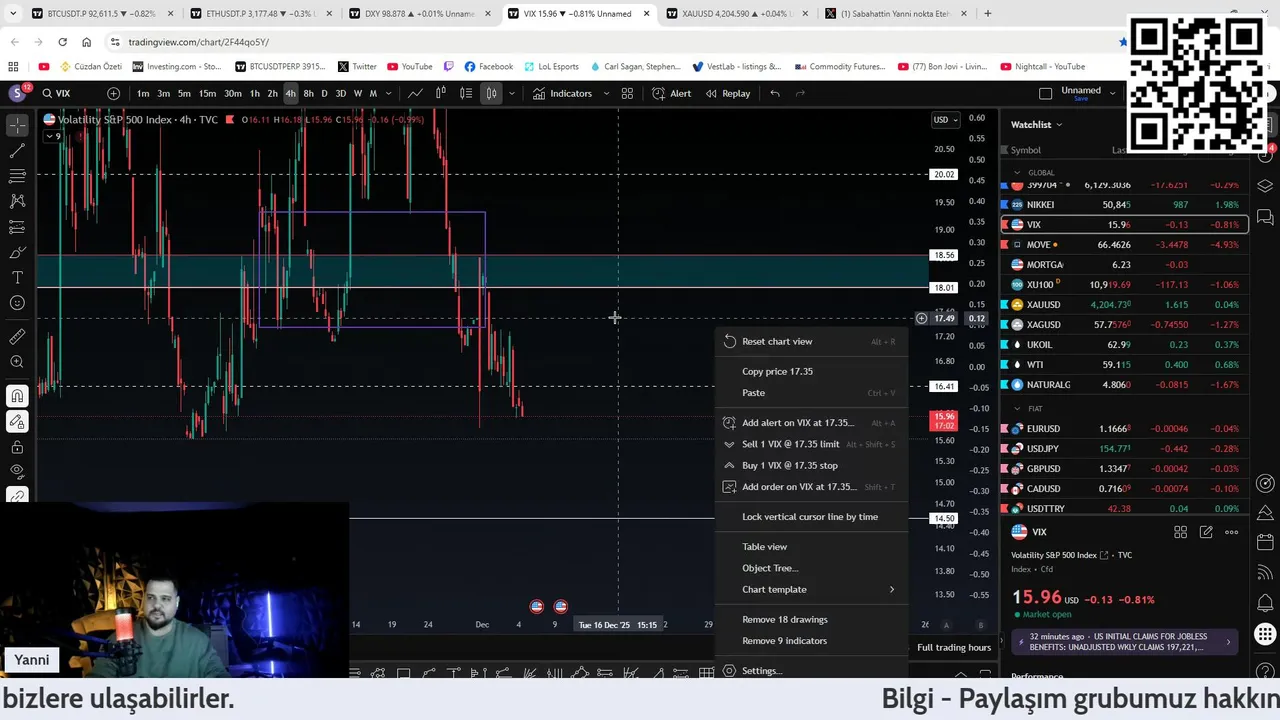This screenshot has width=1280, height=720.
Task: Open USDJPY from the watchlist
Action: pos(1125,448)
